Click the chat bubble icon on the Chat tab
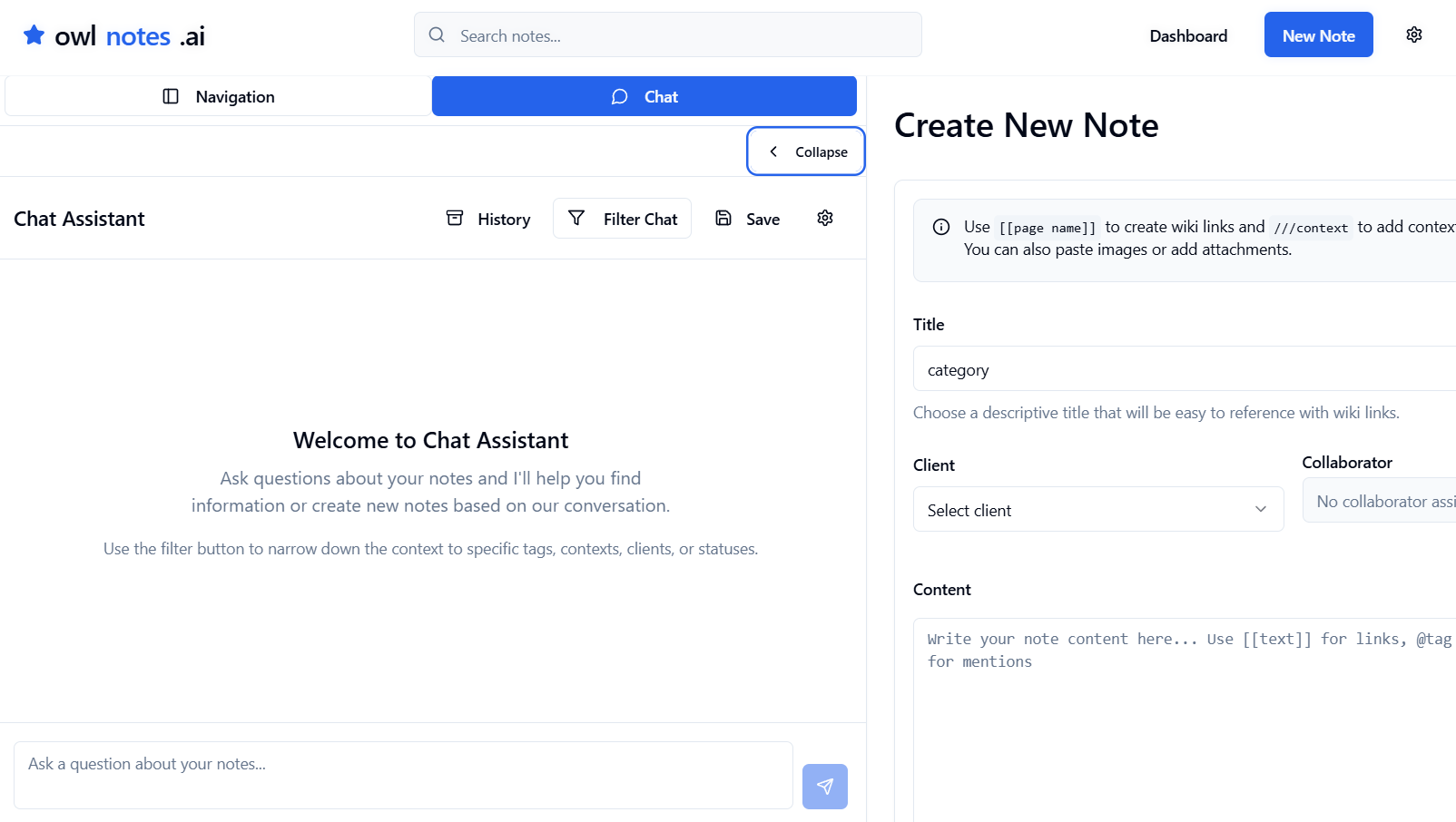This screenshot has width=1456, height=822. coord(618,96)
